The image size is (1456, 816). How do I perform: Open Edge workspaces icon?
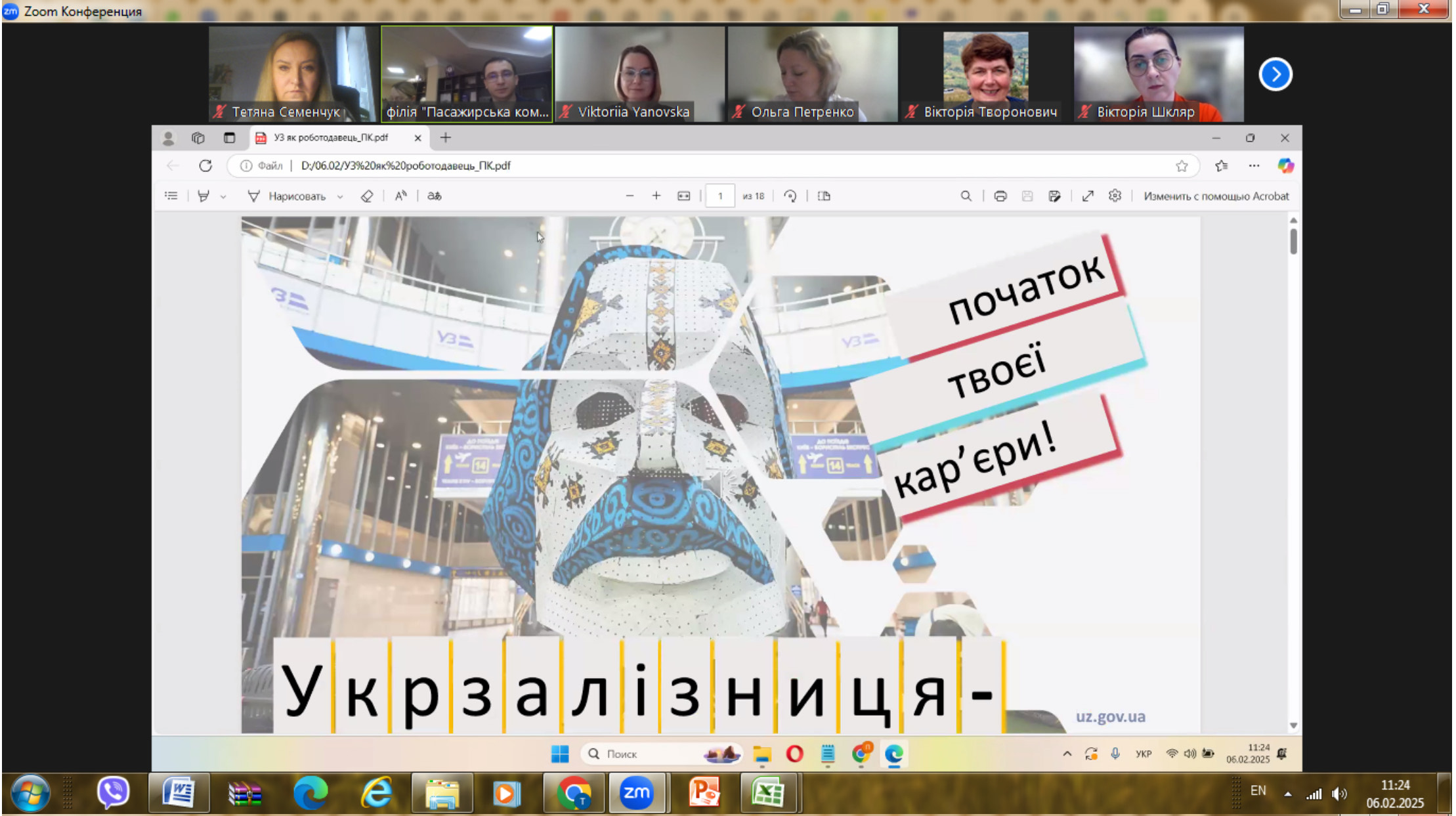click(x=198, y=138)
